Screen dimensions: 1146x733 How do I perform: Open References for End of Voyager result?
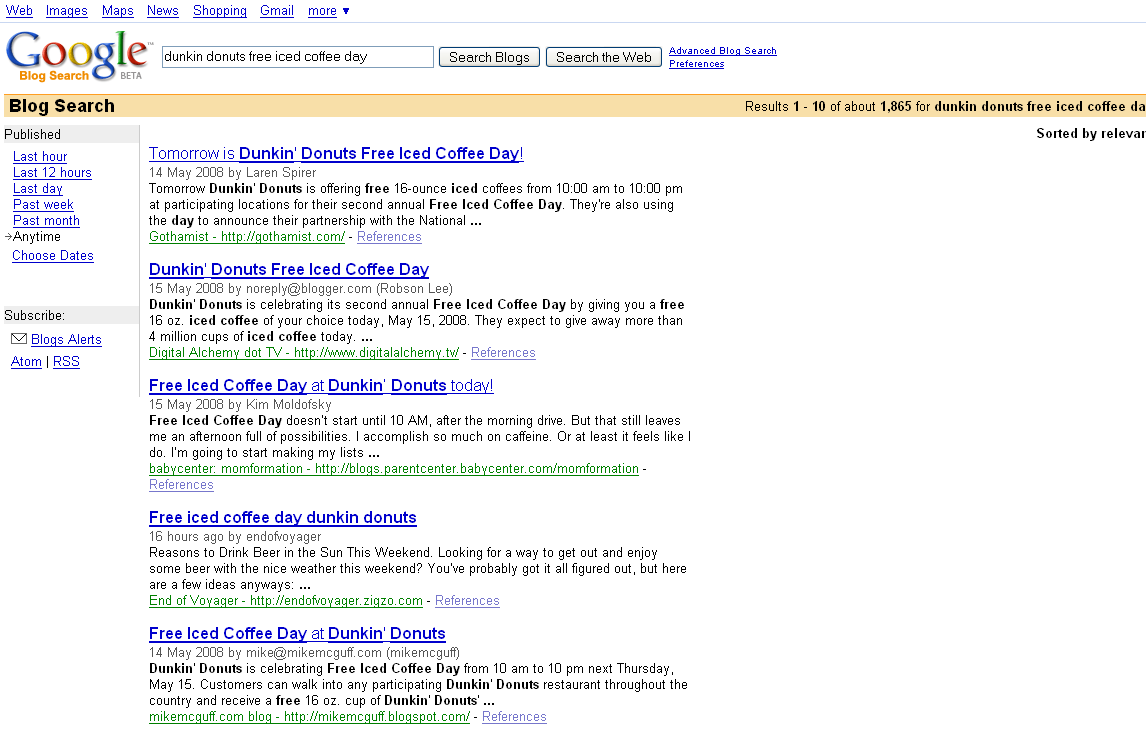pos(467,601)
